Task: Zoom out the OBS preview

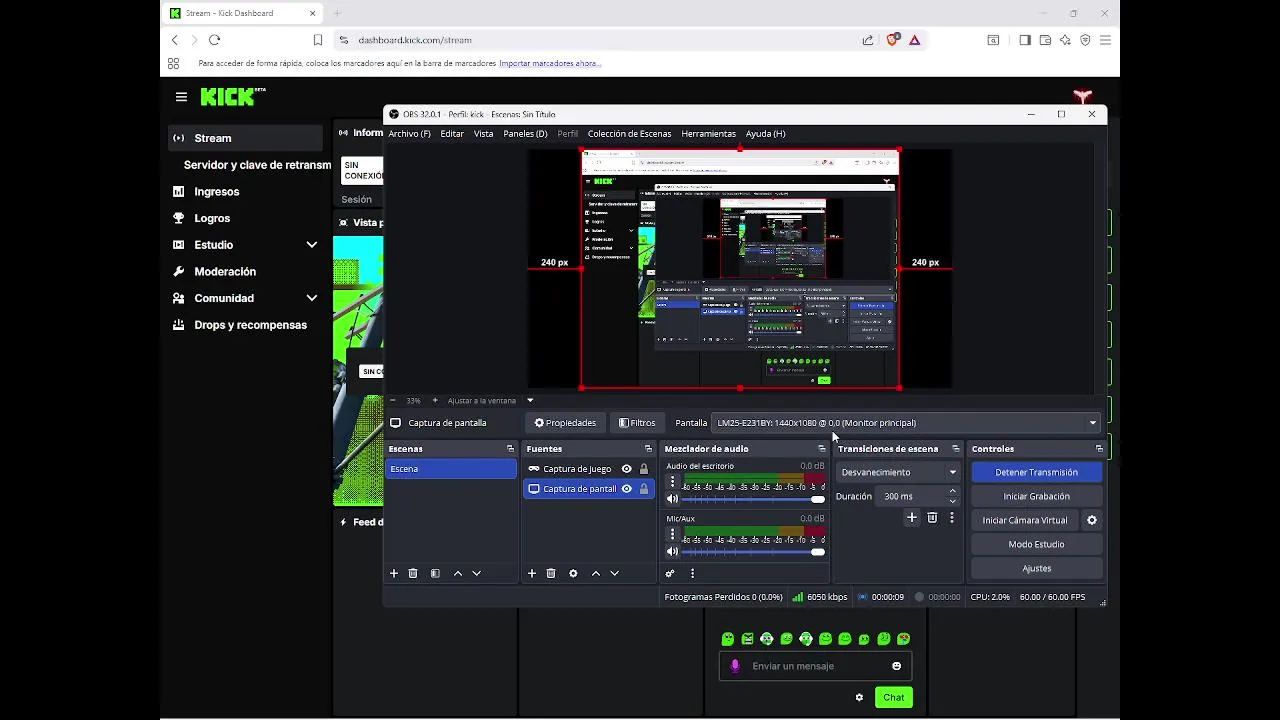Action: pos(394,400)
